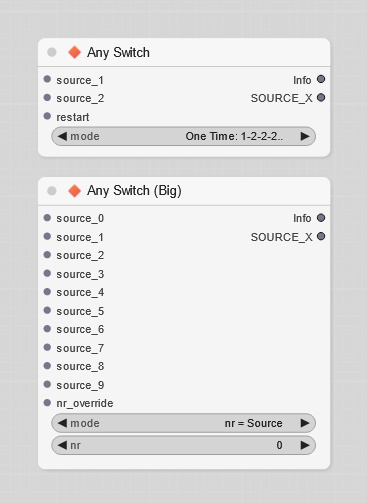Decrease the nr value with left arrow
The width and height of the screenshot is (367, 503).
click(x=62, y=445)
